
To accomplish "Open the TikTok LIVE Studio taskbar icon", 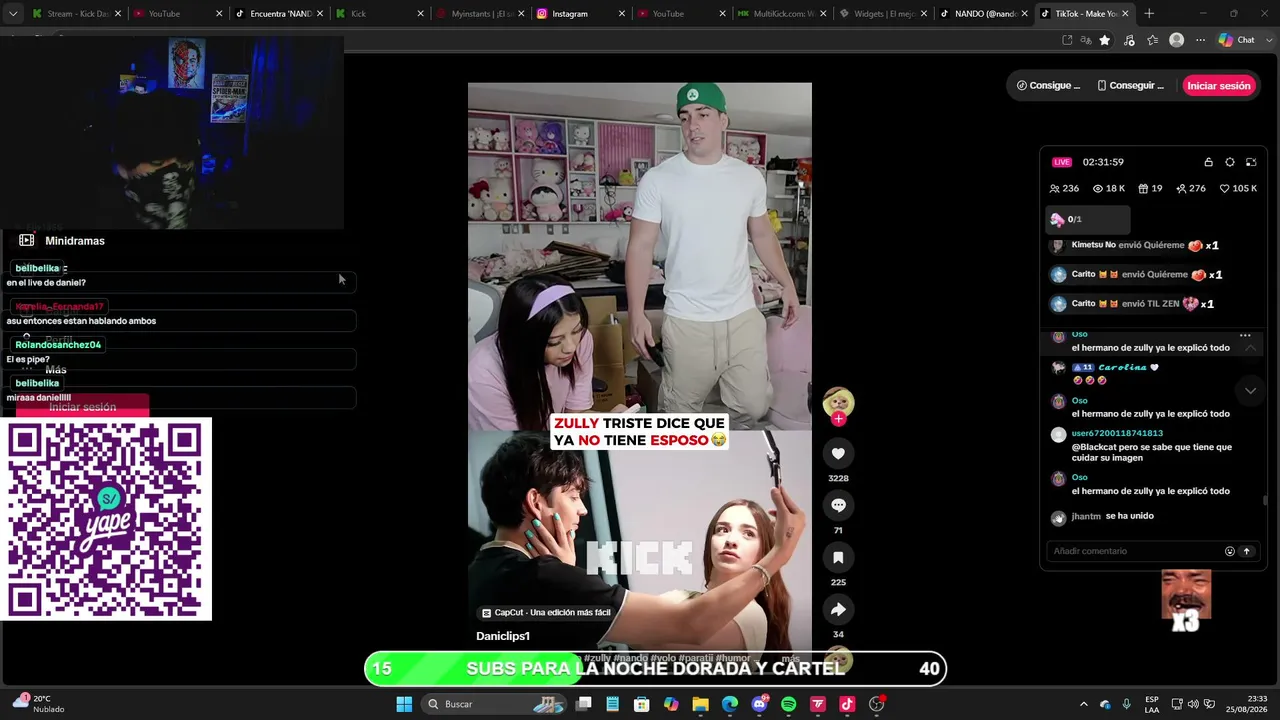I will [x=847, y=704].
